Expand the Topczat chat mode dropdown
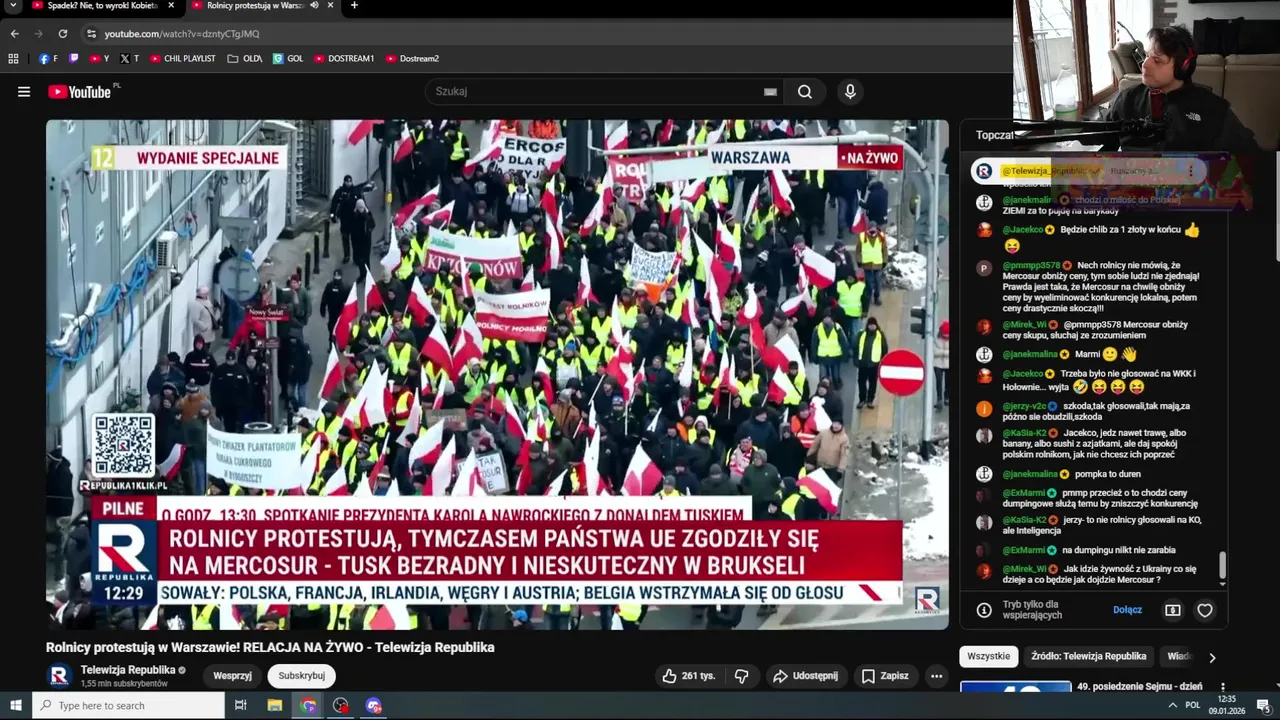The width and height of the screenshot is (1280, 720). 996,135
